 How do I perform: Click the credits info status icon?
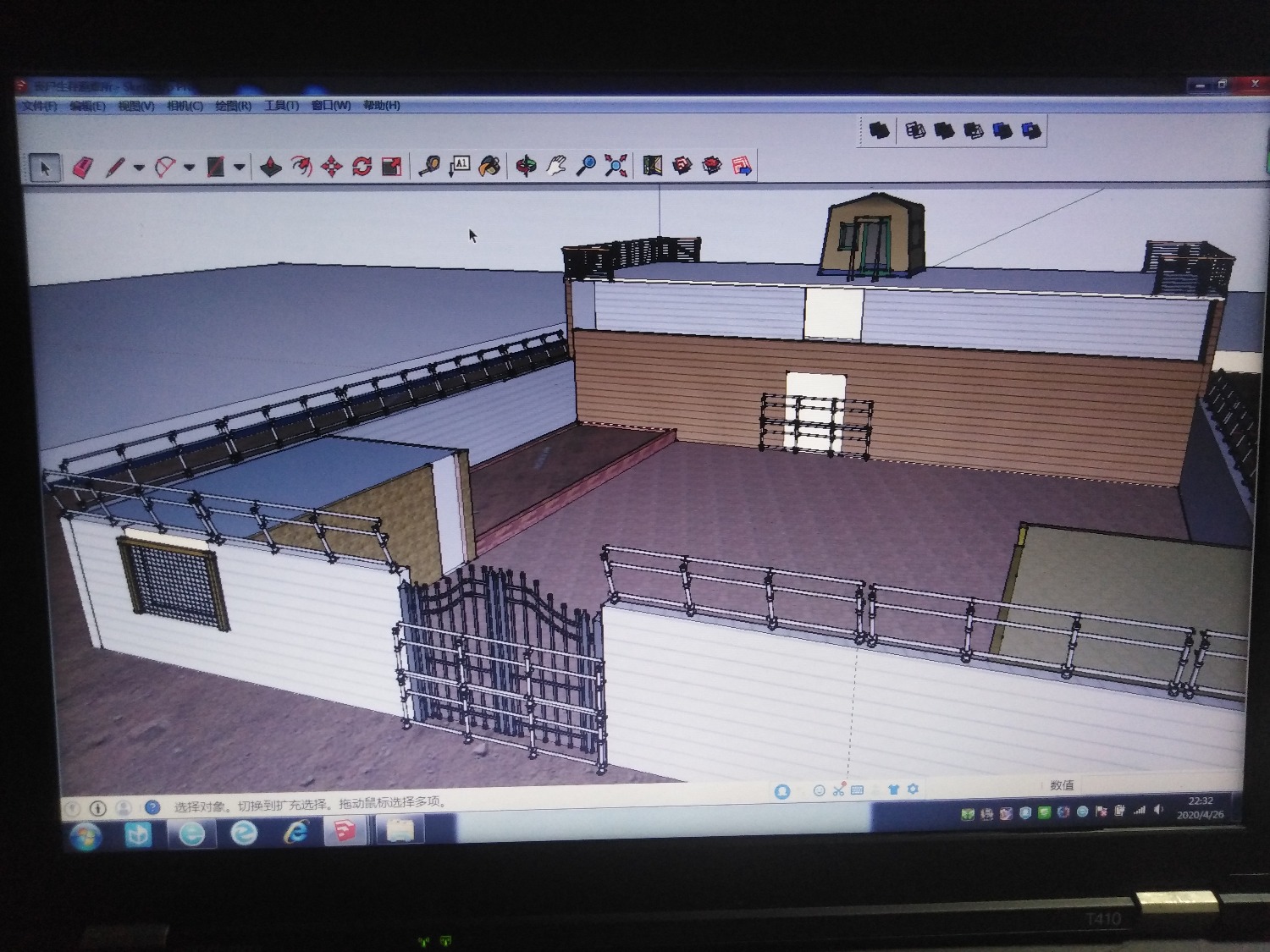(98, 808)
